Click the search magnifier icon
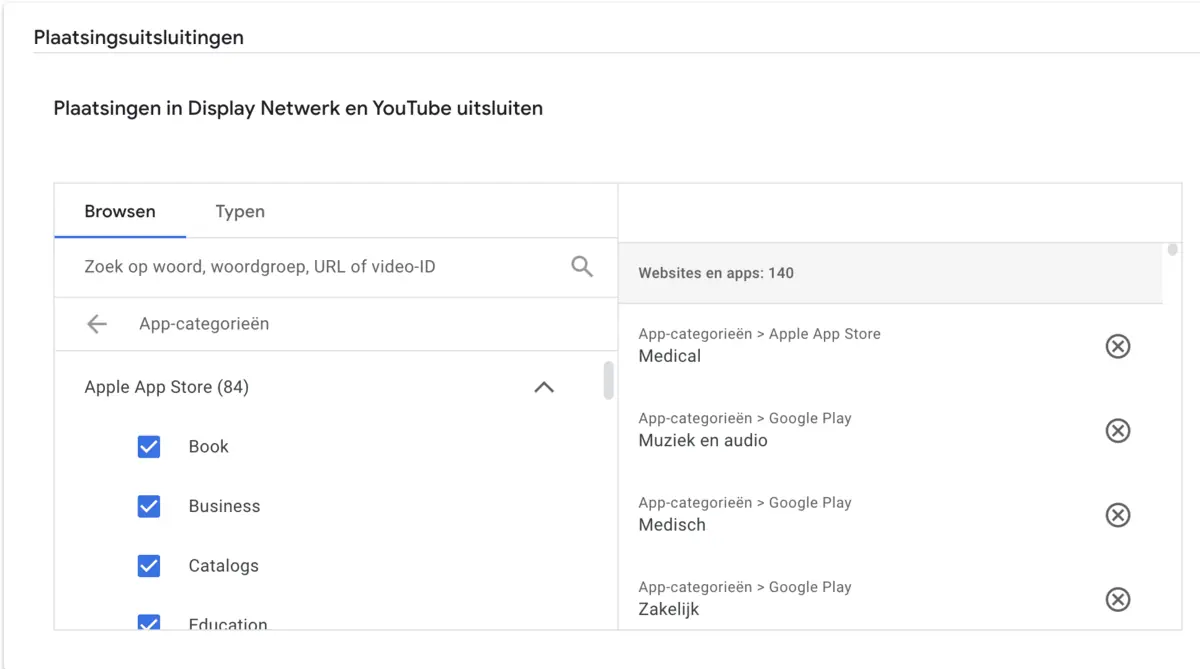Screen dimensions: 1200x669 (x=582, y=267)
